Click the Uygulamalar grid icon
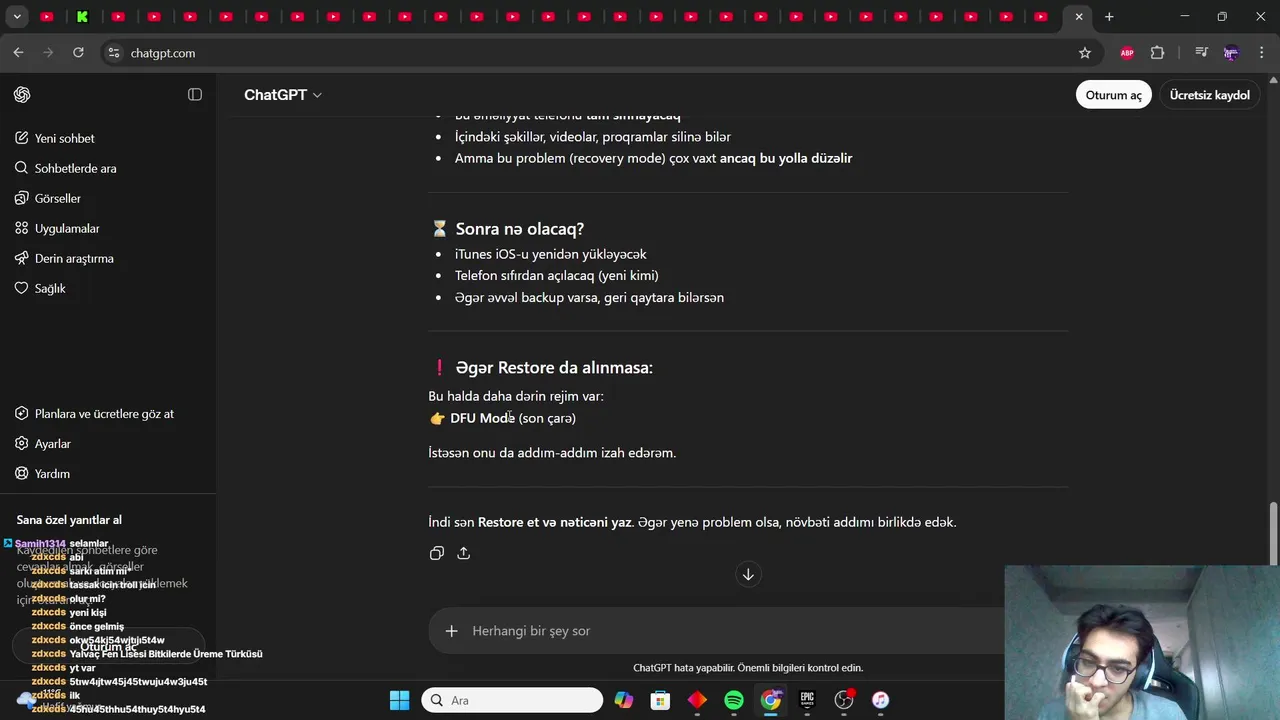The height and width of the screenshot is (720, 1280). tap(22, 228)
